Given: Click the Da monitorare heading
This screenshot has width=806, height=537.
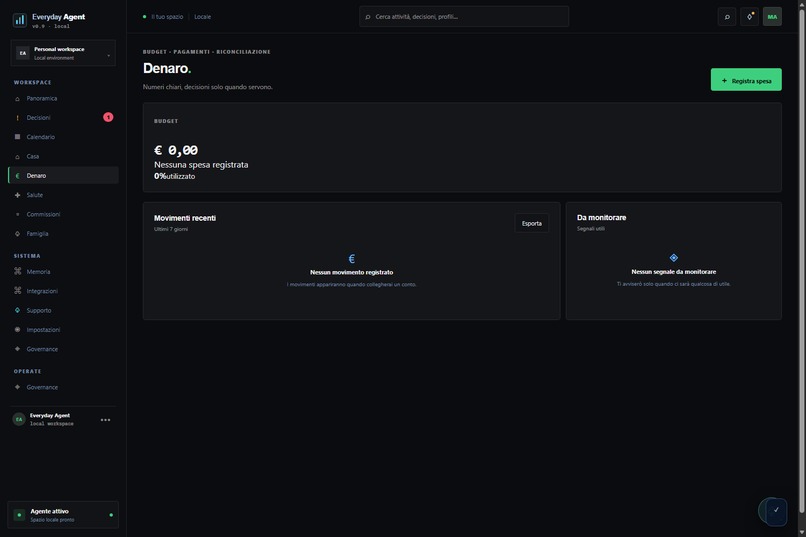Looking at the screenshot, I should pyautogui.click(x=601, y=217).
